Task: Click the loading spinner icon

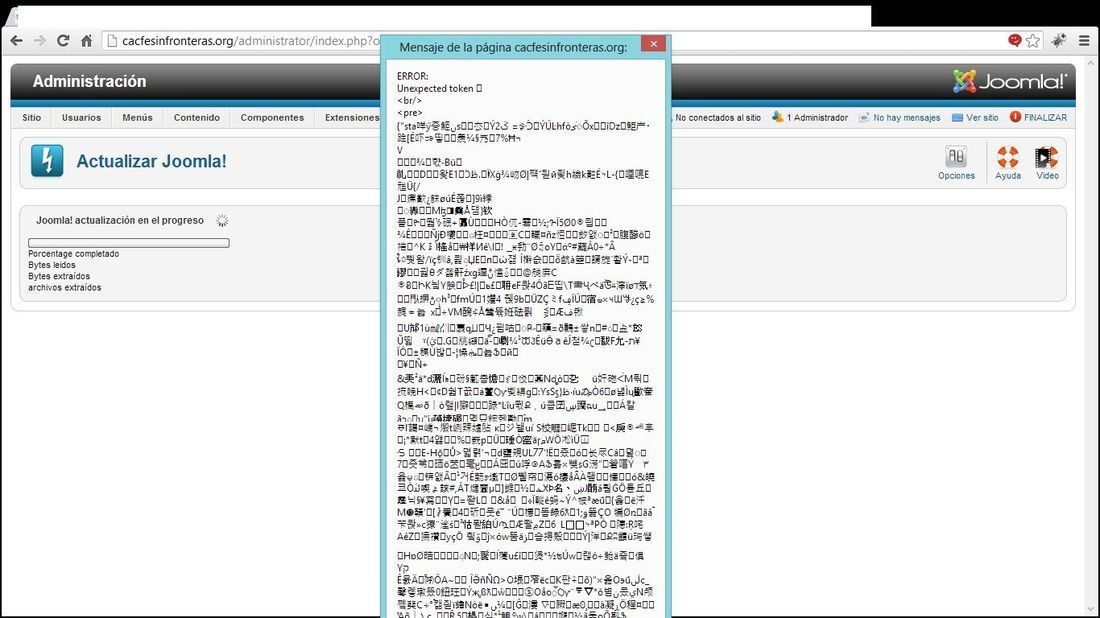Action: pos(222,220)
